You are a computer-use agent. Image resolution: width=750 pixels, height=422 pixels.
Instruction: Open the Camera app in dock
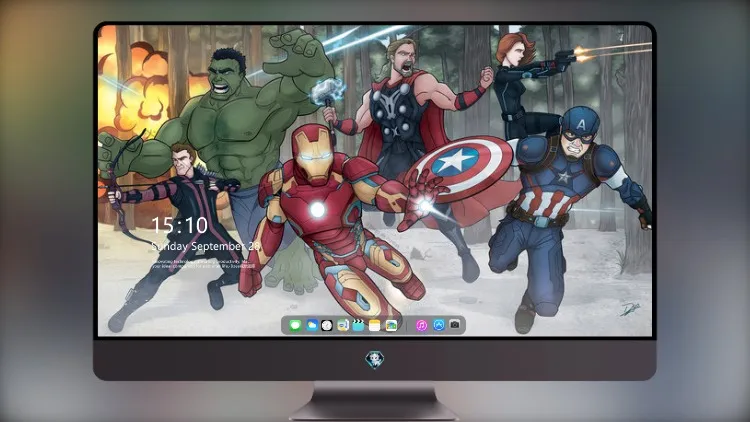pyautogui.click(x=455, y=324)
